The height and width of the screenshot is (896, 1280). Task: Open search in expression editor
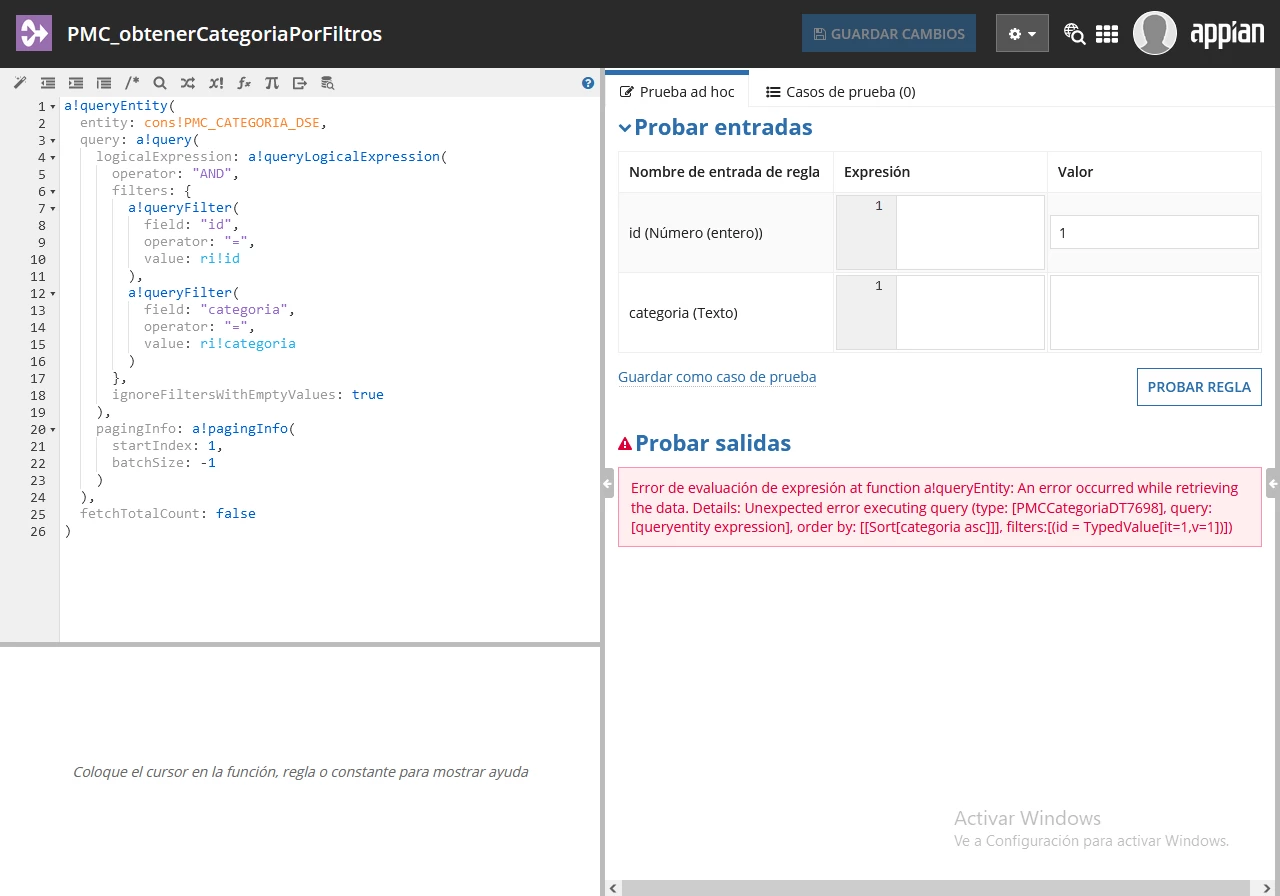click(160, 83)
